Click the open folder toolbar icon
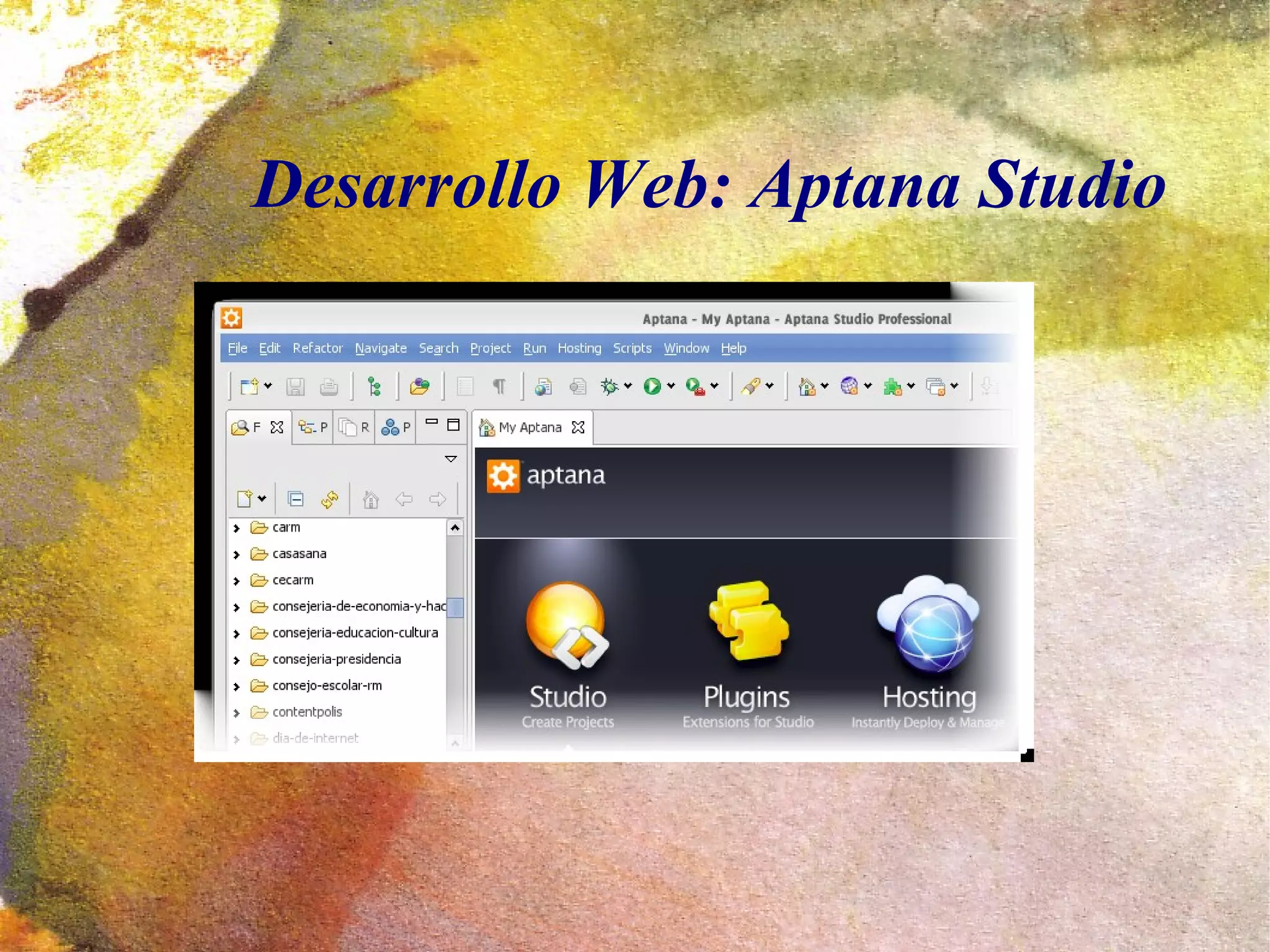This screenshot has width=1270, height=952. coord(420,386)
